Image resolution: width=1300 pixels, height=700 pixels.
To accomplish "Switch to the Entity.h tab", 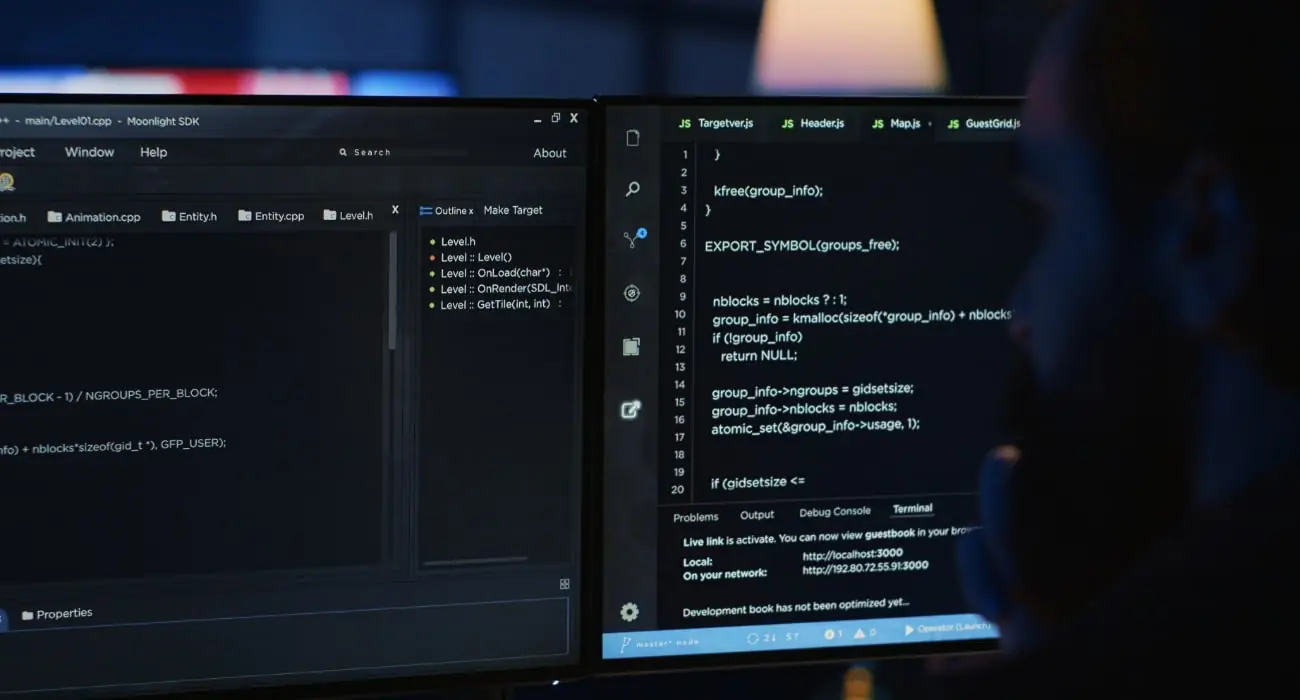I will pyautogui.click(x=189, y=216).
